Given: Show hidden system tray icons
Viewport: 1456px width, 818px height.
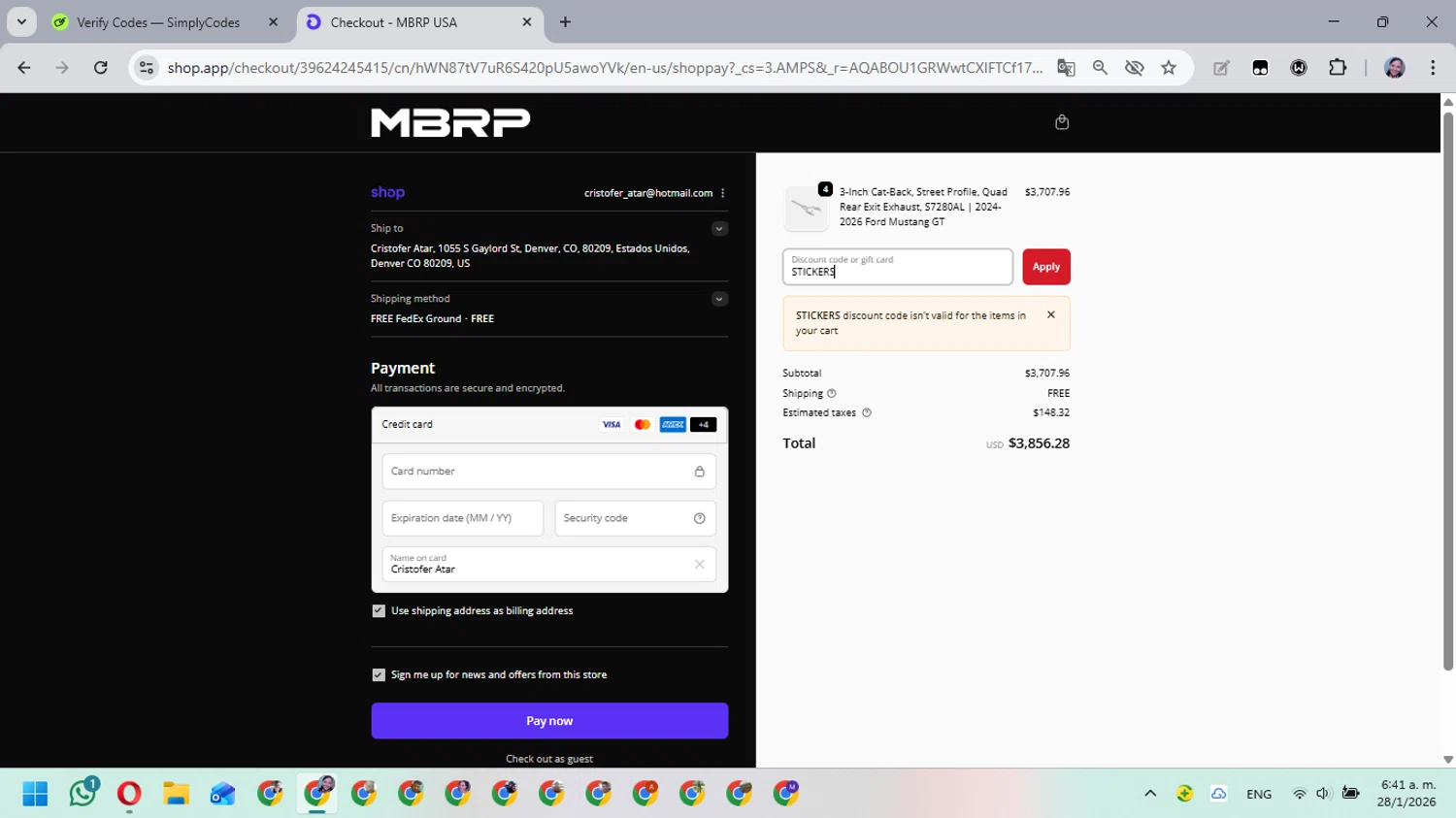Looking at the screenshot, I should coord(1150,794).
